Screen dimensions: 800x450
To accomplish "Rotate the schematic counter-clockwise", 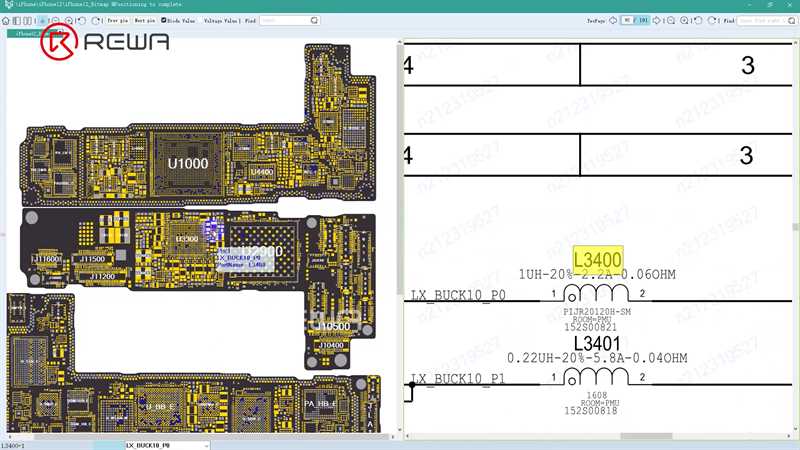I will pyautogui.click(x=698, y=20).
